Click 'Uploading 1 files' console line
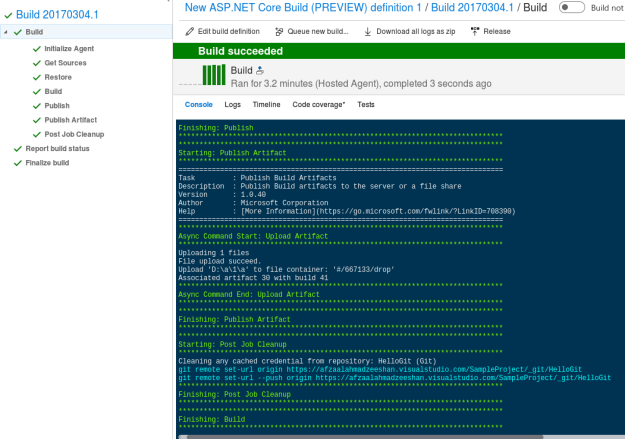Screen dimensions: 625x439 pos(214,253)
